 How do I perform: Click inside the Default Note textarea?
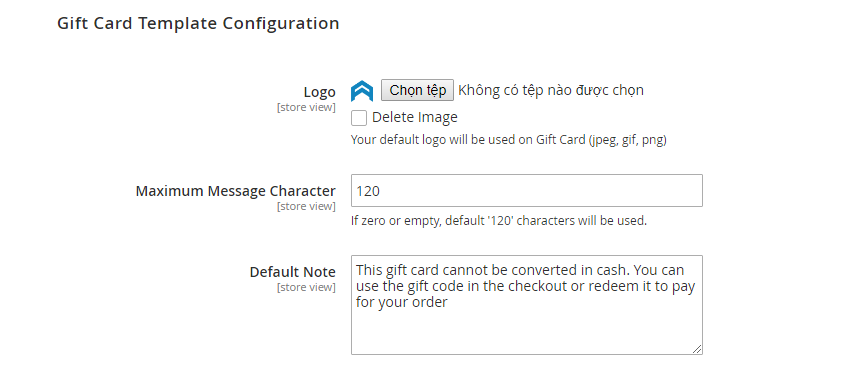tap(527, 305)
